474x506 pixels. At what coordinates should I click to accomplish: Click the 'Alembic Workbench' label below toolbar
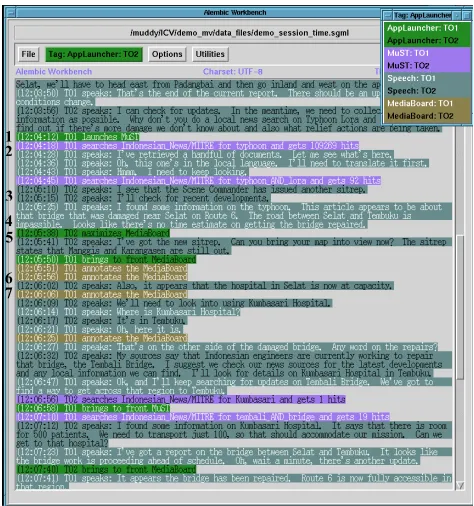tap(54, 72)
